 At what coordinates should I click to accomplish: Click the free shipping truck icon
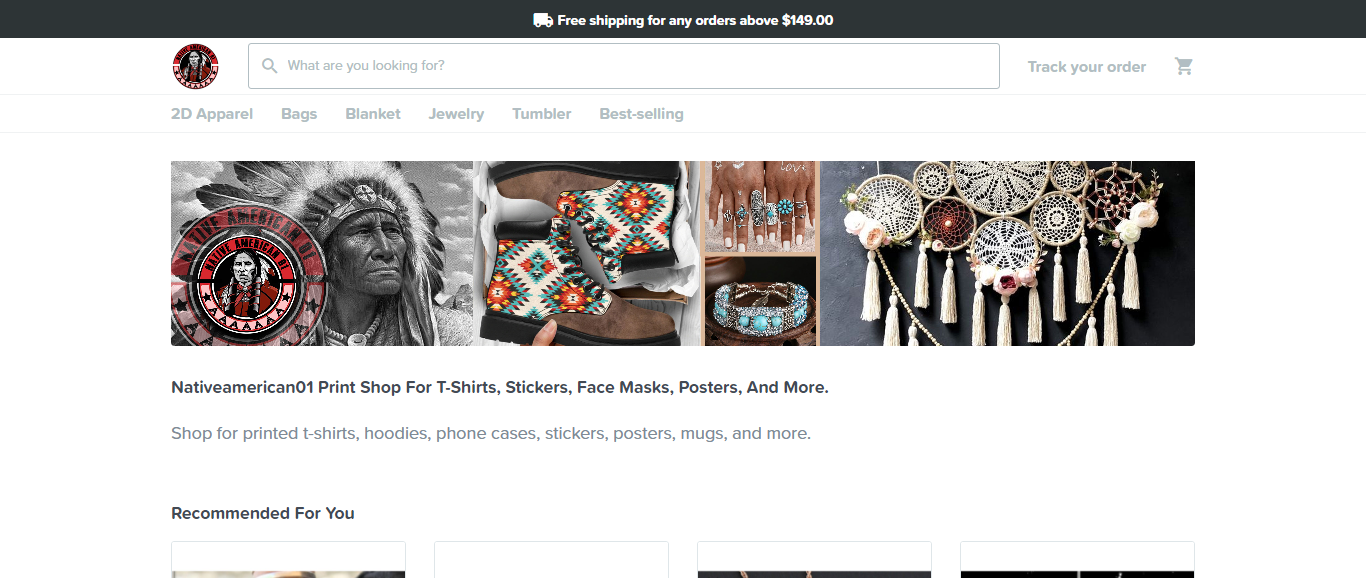click(543, 20)
